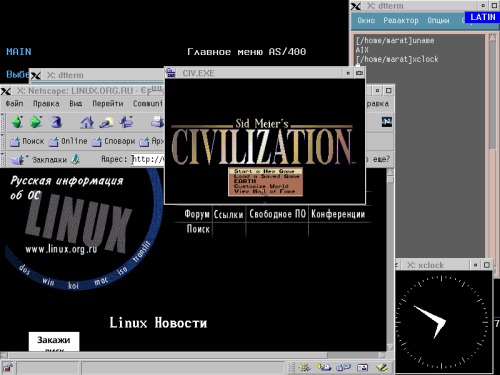Choose View Hall of Fame in Civilization
Viewport: 500px width, 375px height.
(x=264, y=191)
